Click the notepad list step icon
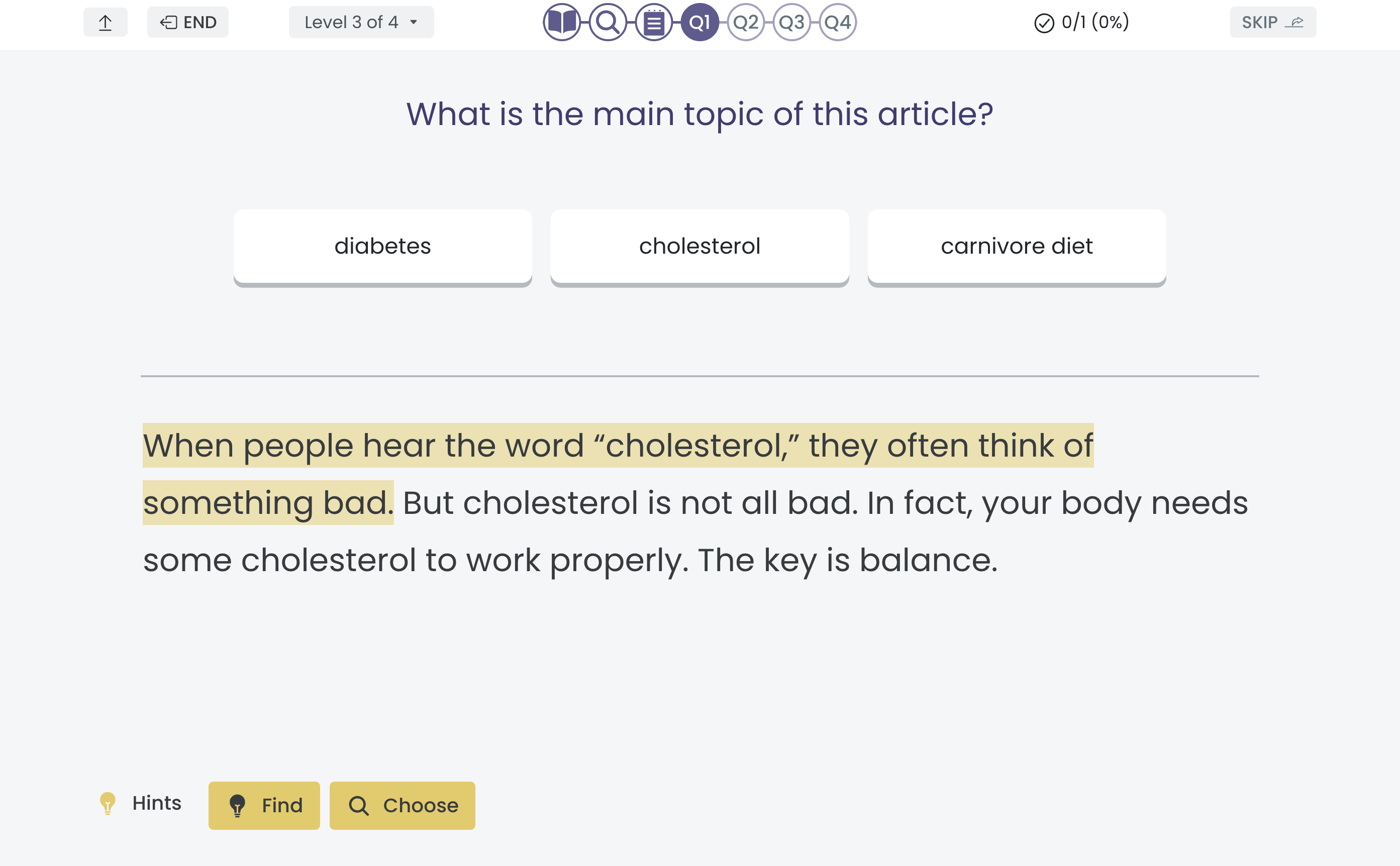 click(654, 22)
